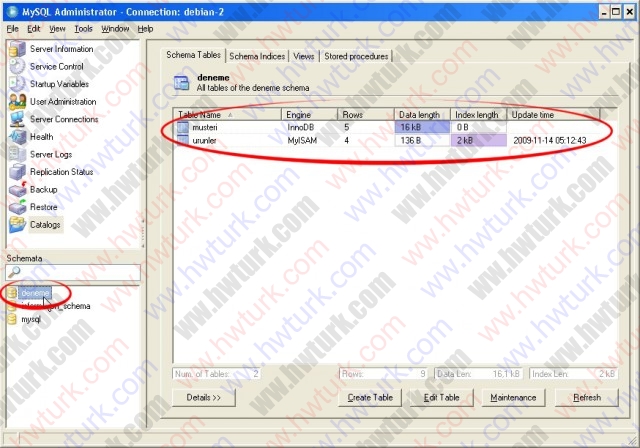
Task: Sort by the Table Name column header
Action: tap(228, 115)
